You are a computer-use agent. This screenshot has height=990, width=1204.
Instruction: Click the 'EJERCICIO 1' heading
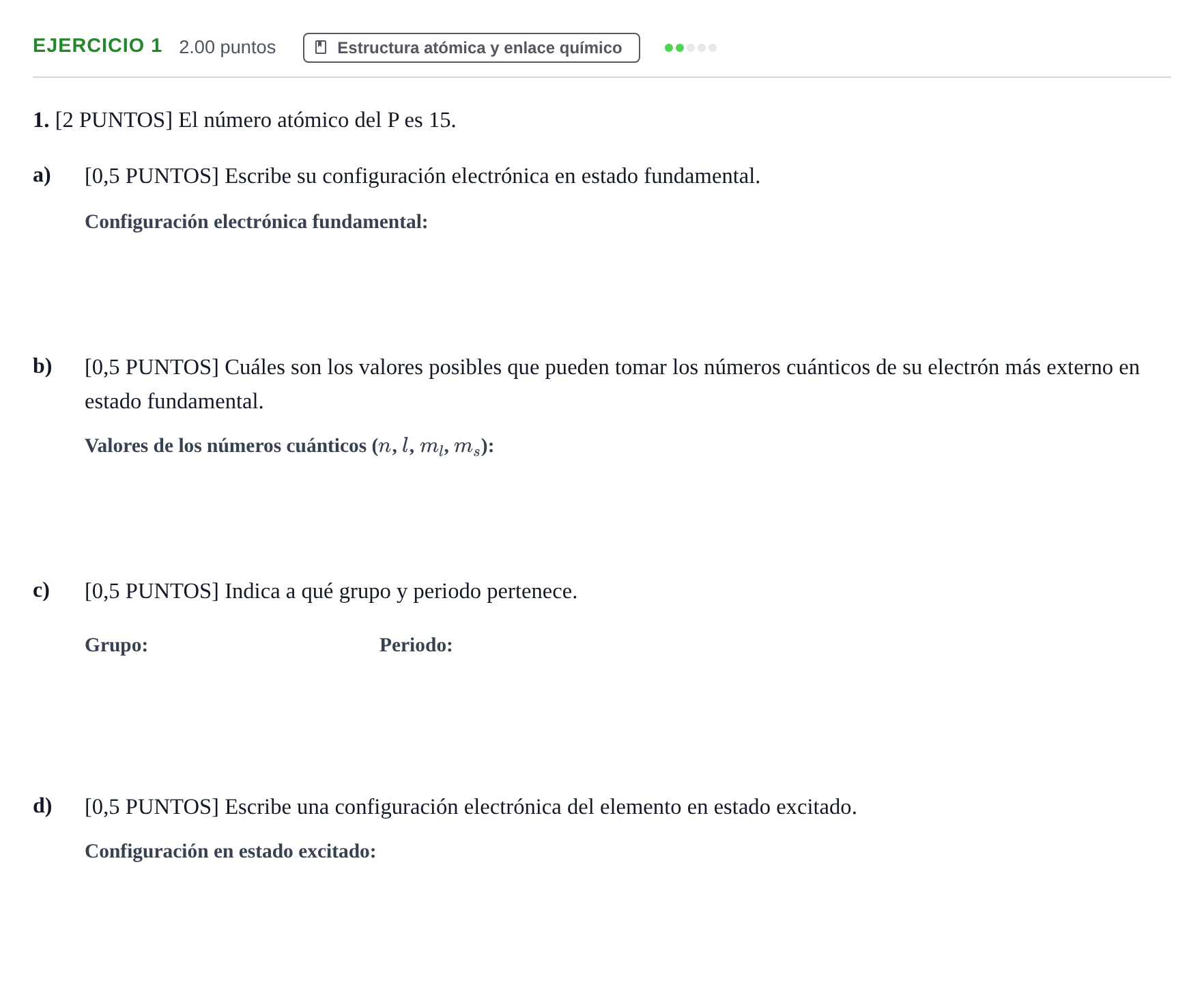pos(98,46)
